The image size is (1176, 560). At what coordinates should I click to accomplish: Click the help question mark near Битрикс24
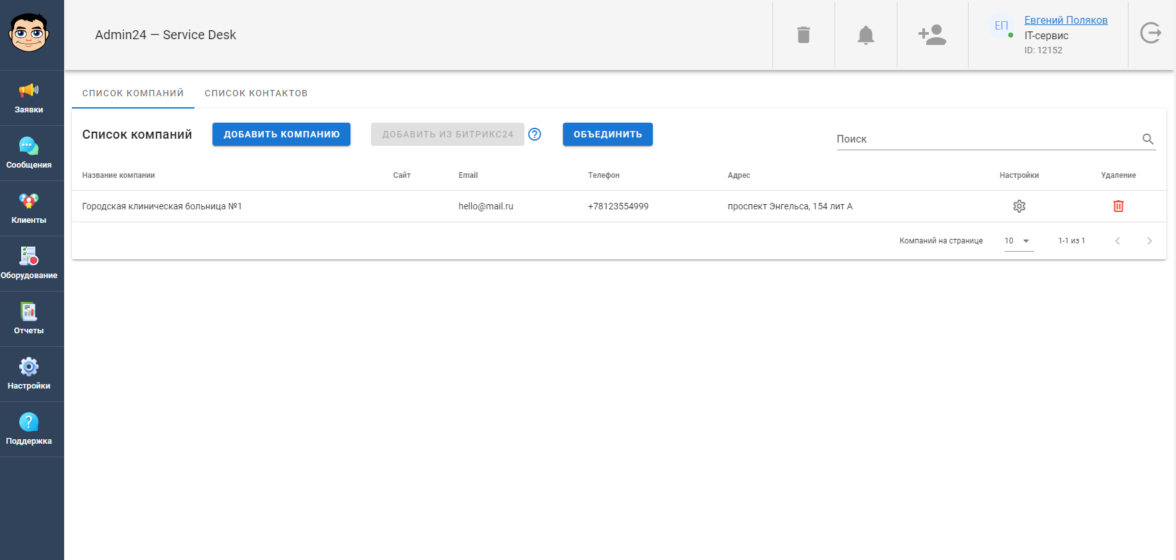point(535,135)
